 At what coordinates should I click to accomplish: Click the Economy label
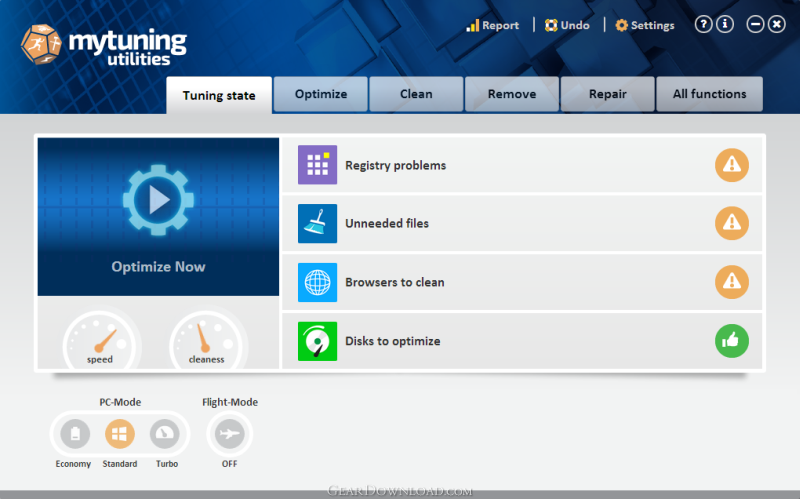[x=73, y=464]
